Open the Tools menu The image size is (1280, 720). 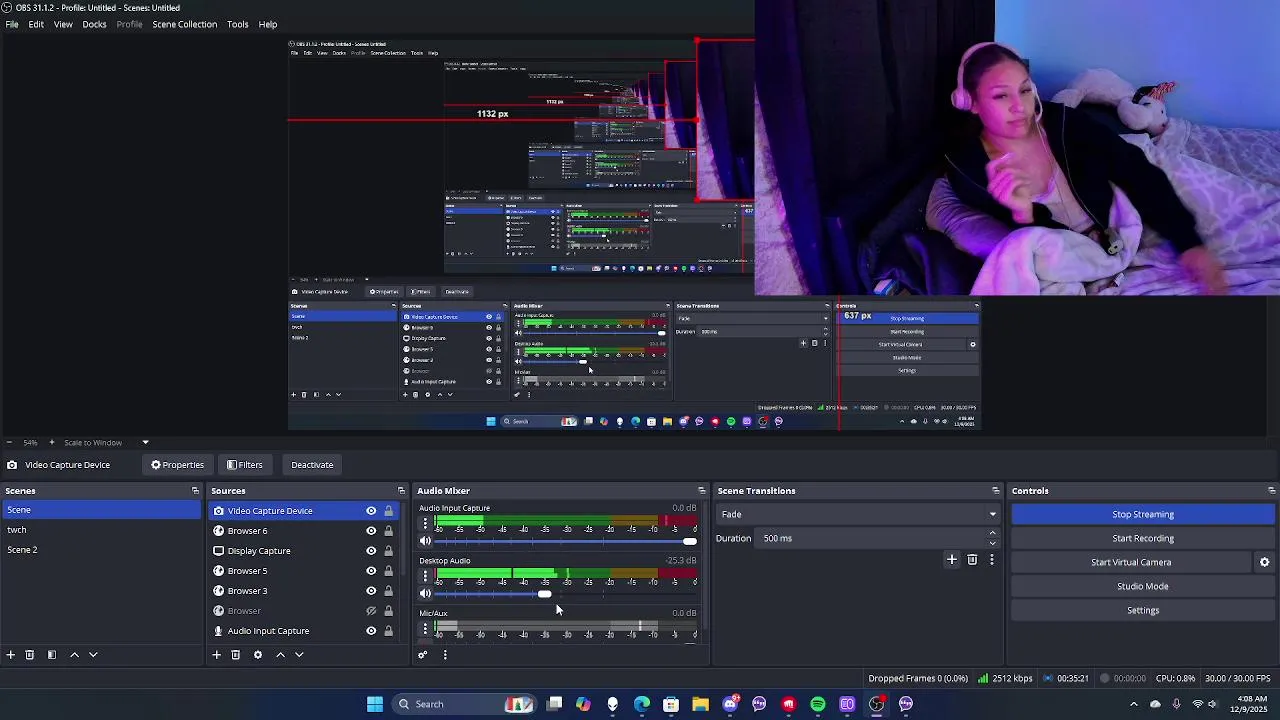pos(237,24)
